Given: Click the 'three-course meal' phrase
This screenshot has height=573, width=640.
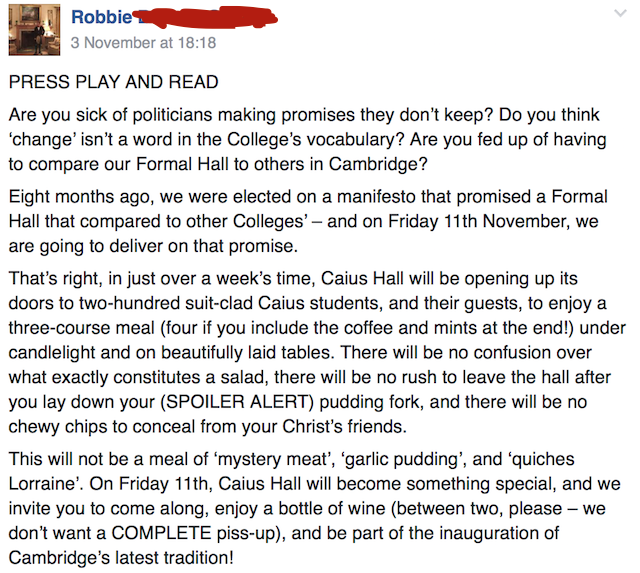Looking at the screenshot, I should point(82,328).
